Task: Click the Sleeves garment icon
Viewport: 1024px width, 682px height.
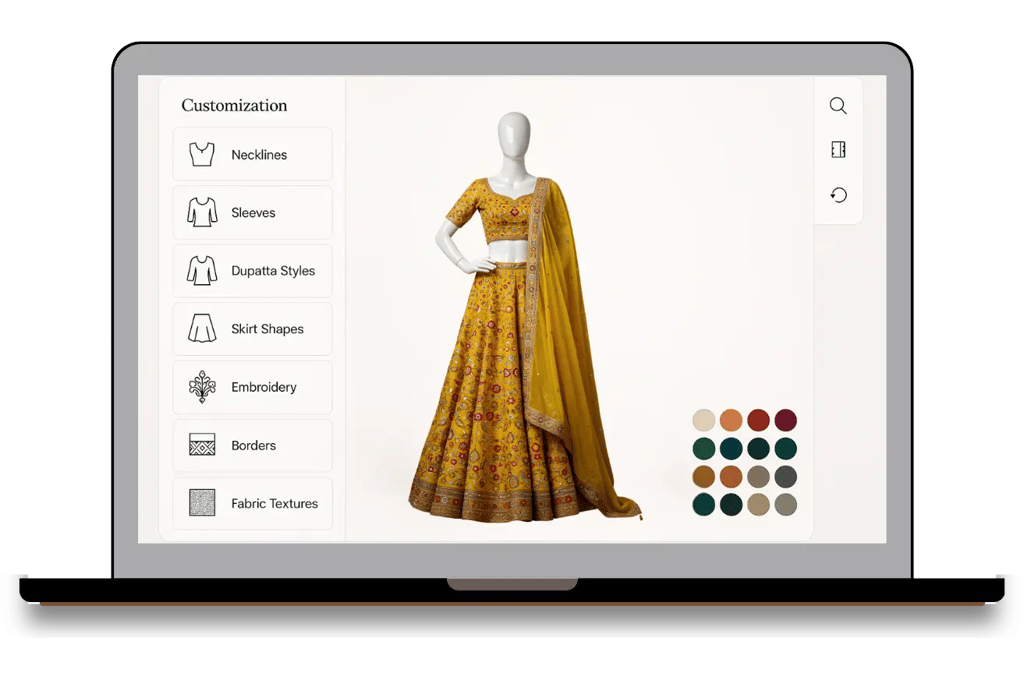Action: (200, 212)
